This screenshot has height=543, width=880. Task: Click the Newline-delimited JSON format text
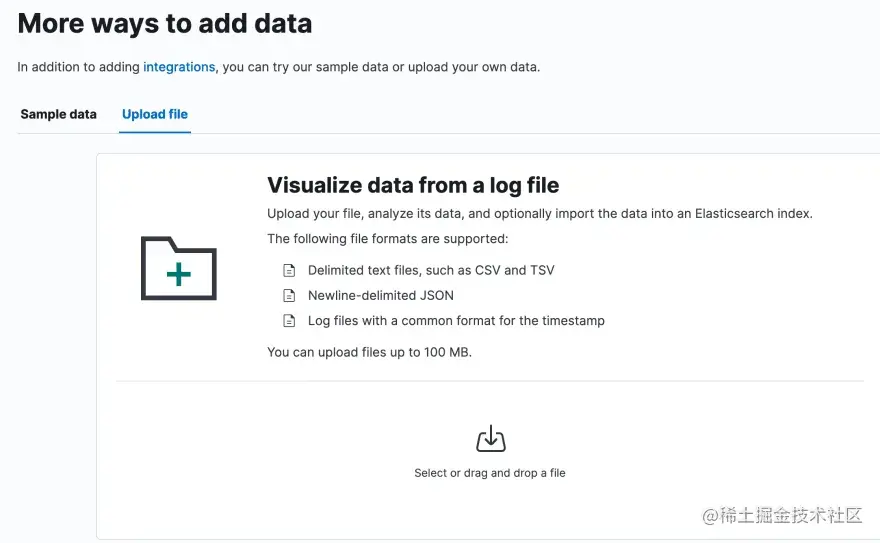click(381, 296)
